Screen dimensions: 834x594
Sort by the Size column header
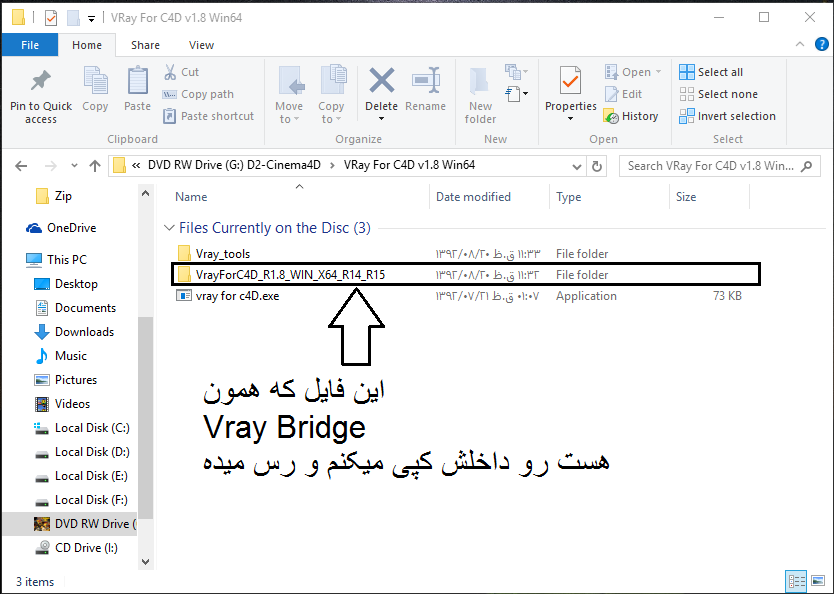[x=686, y=197]
